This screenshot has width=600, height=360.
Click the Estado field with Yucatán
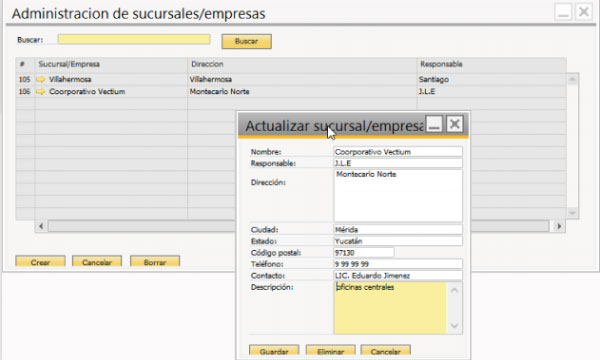[x=398, y=241]
